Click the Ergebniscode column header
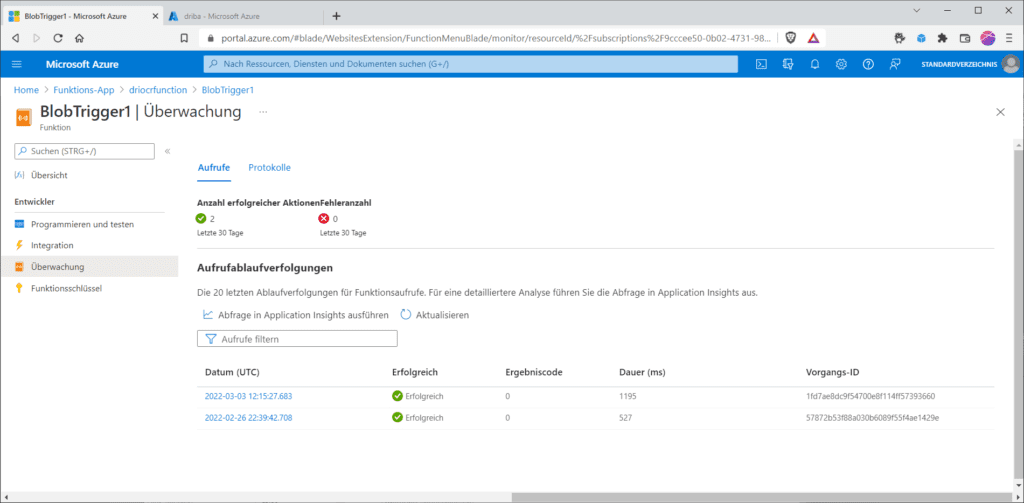 (x=534, y=372)
